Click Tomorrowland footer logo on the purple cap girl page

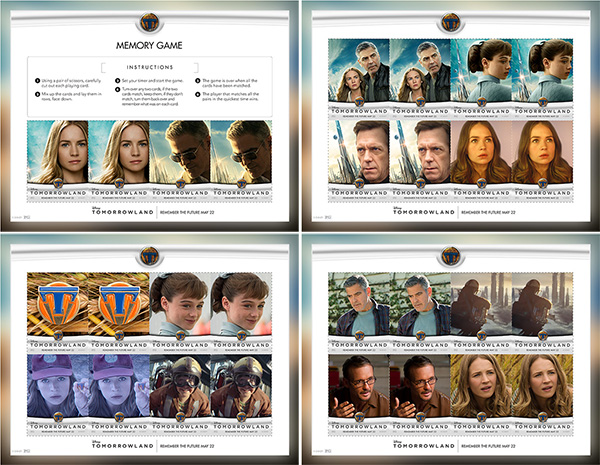coord(122,445)
